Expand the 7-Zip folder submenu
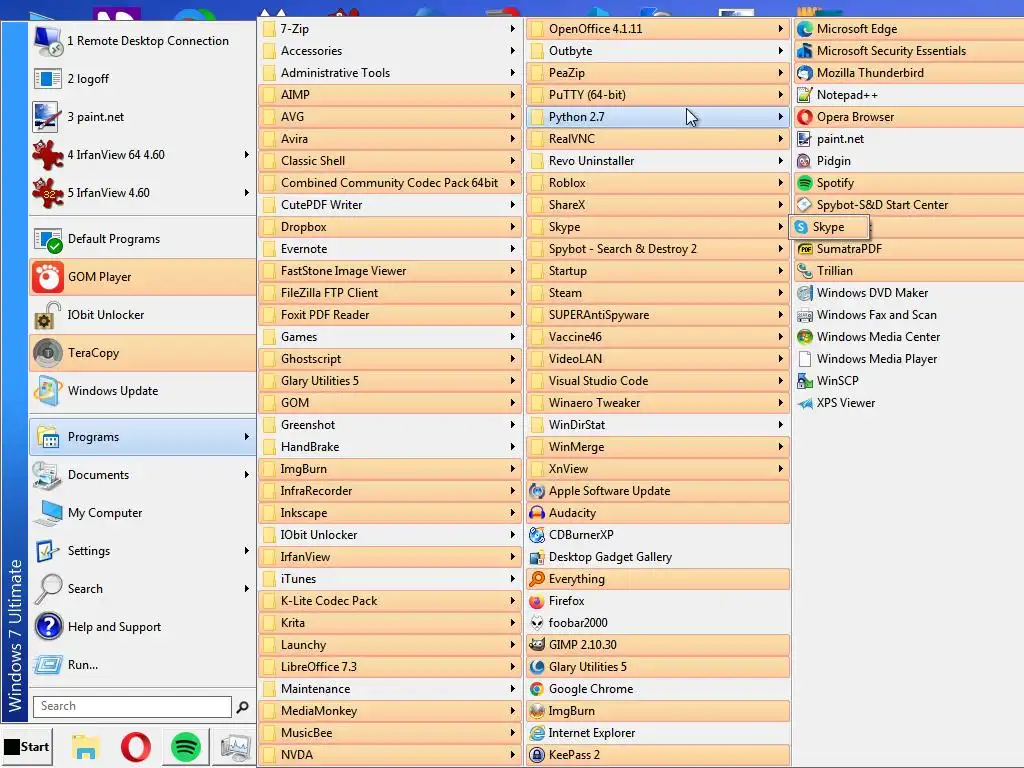 tap(391, 29)
